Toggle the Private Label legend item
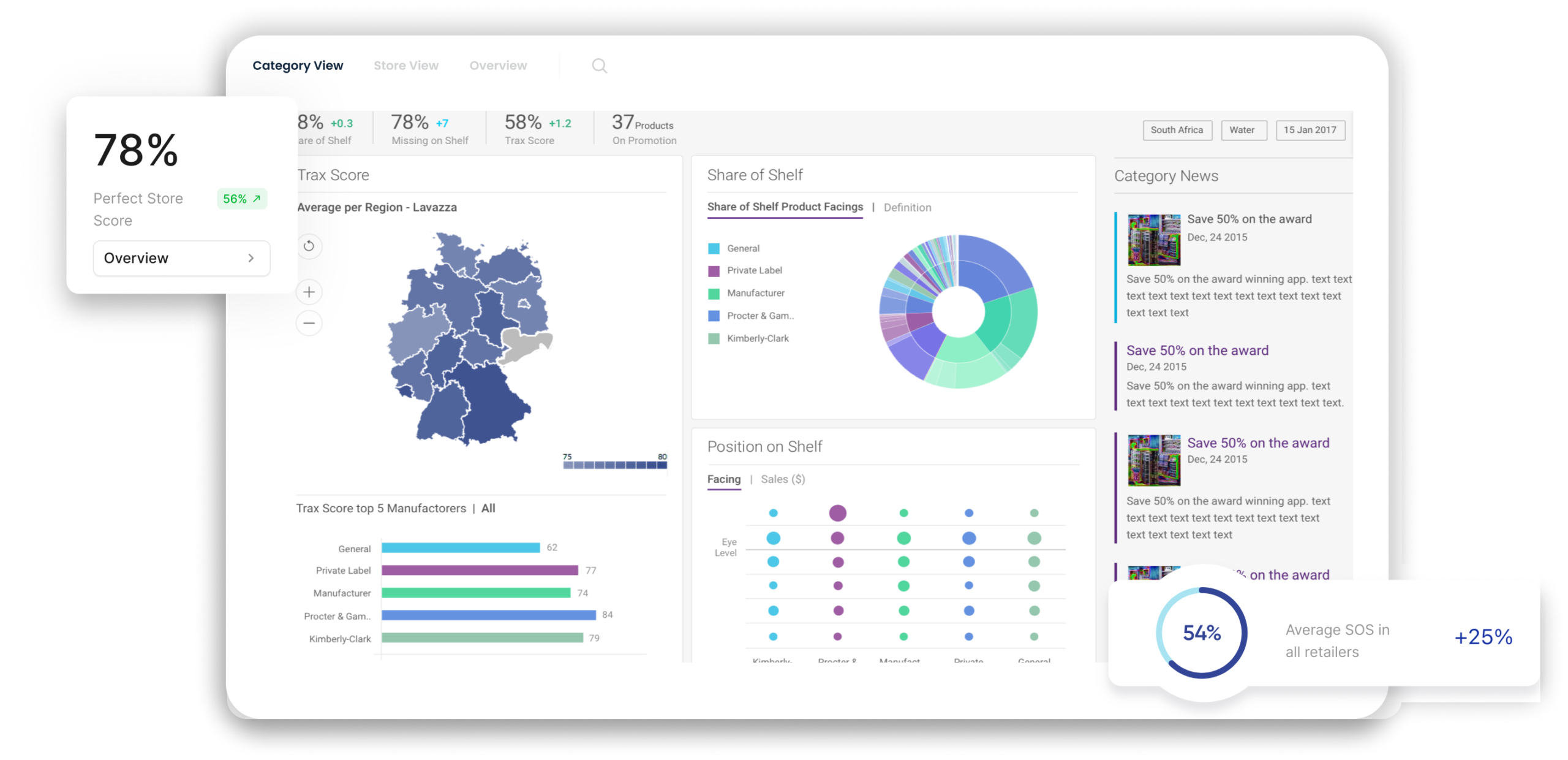 tap(753, 270)
